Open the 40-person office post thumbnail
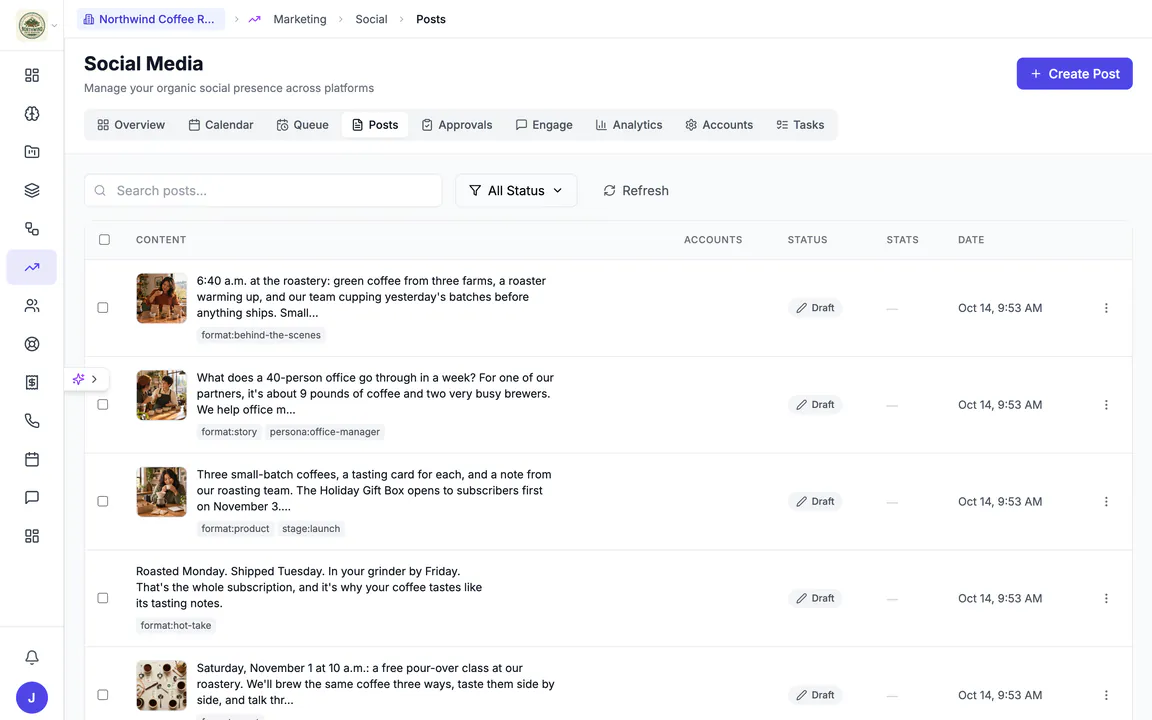 [x=162, y=395]
